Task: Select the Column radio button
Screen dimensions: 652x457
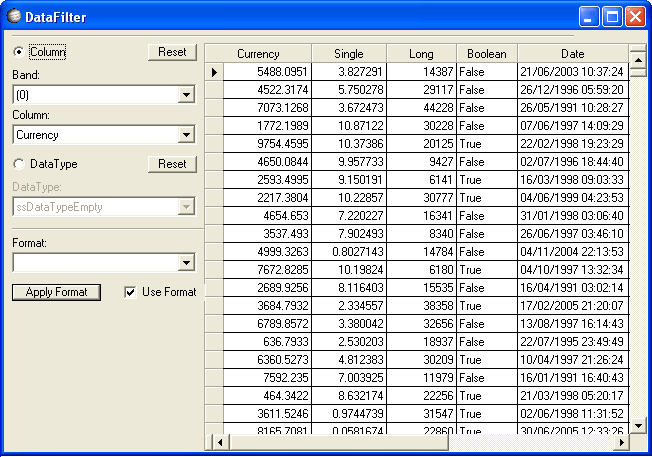Action: click(x=19, y=52)
